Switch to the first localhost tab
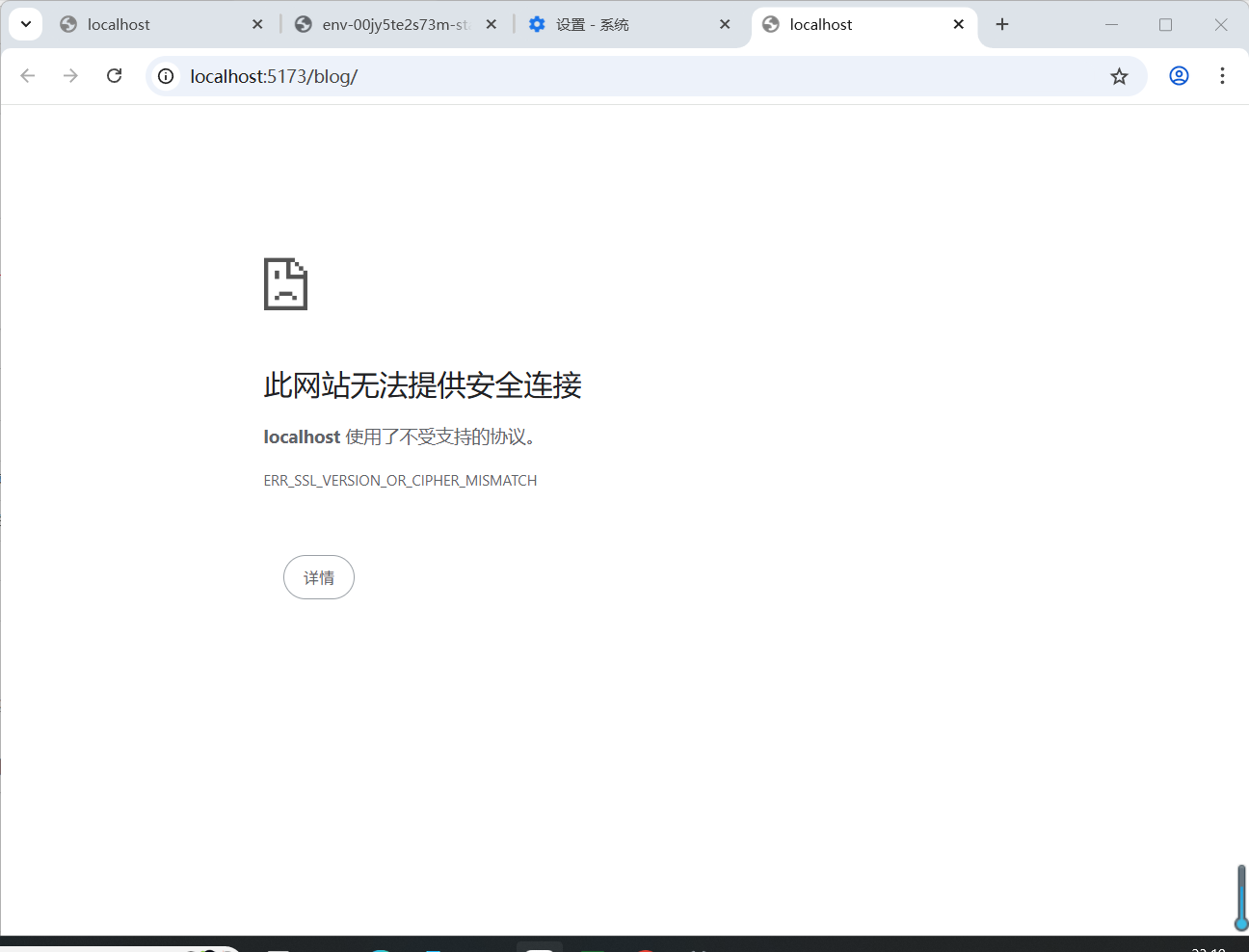This screenshot has width=1249, height=952. [x=145, y=25]
